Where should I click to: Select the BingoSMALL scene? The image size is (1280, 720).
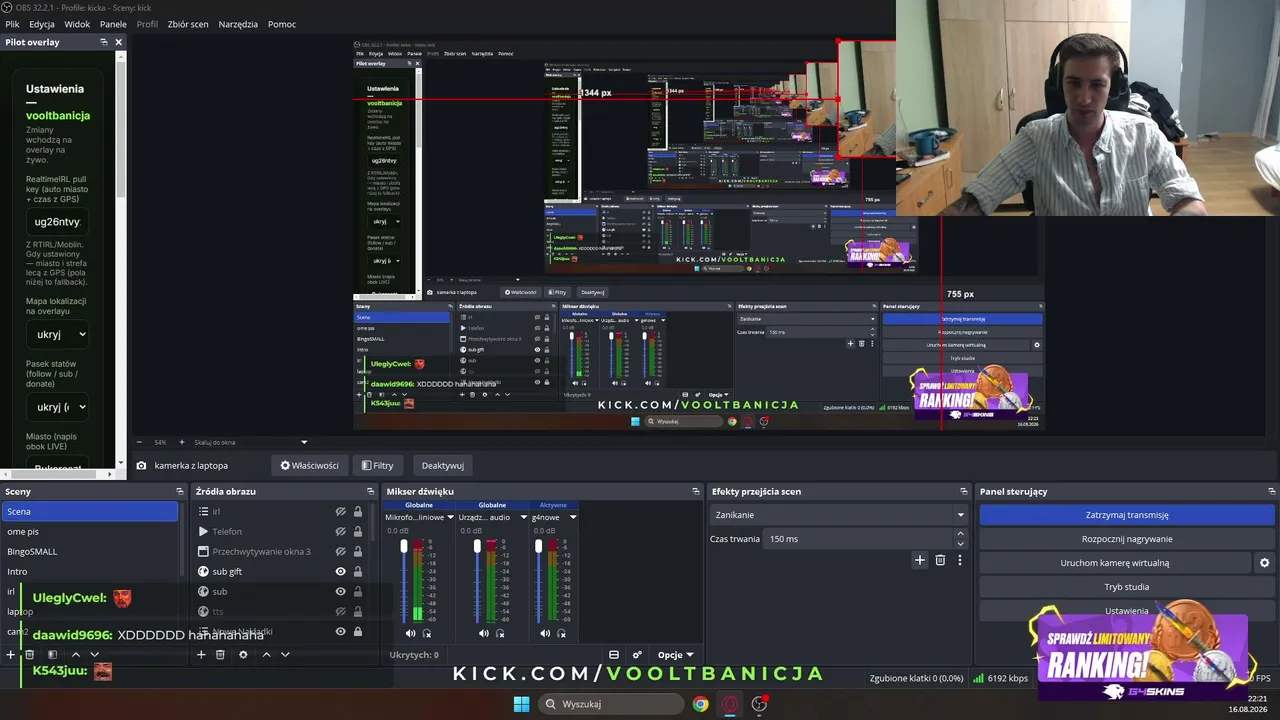(x=90, y=551)
